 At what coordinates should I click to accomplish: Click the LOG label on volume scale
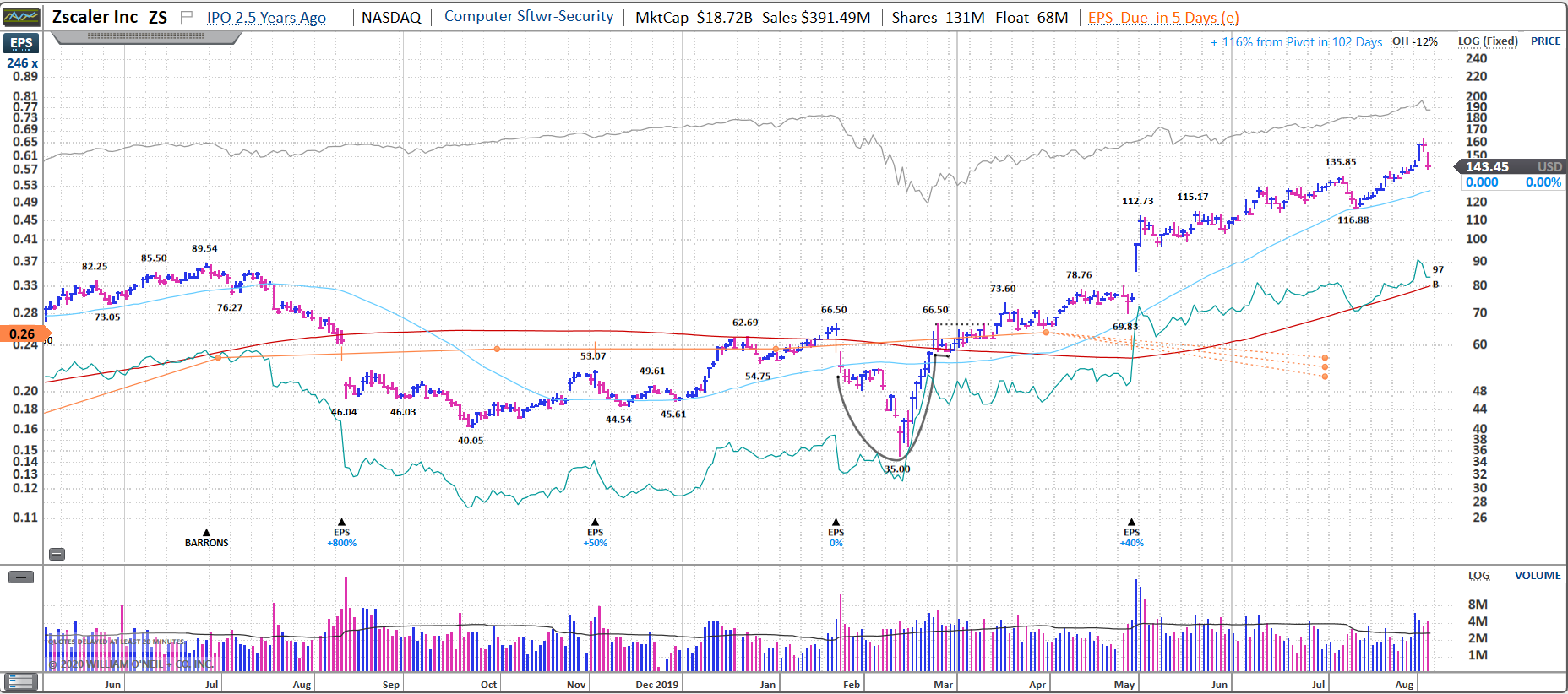tap(1478, 576)
